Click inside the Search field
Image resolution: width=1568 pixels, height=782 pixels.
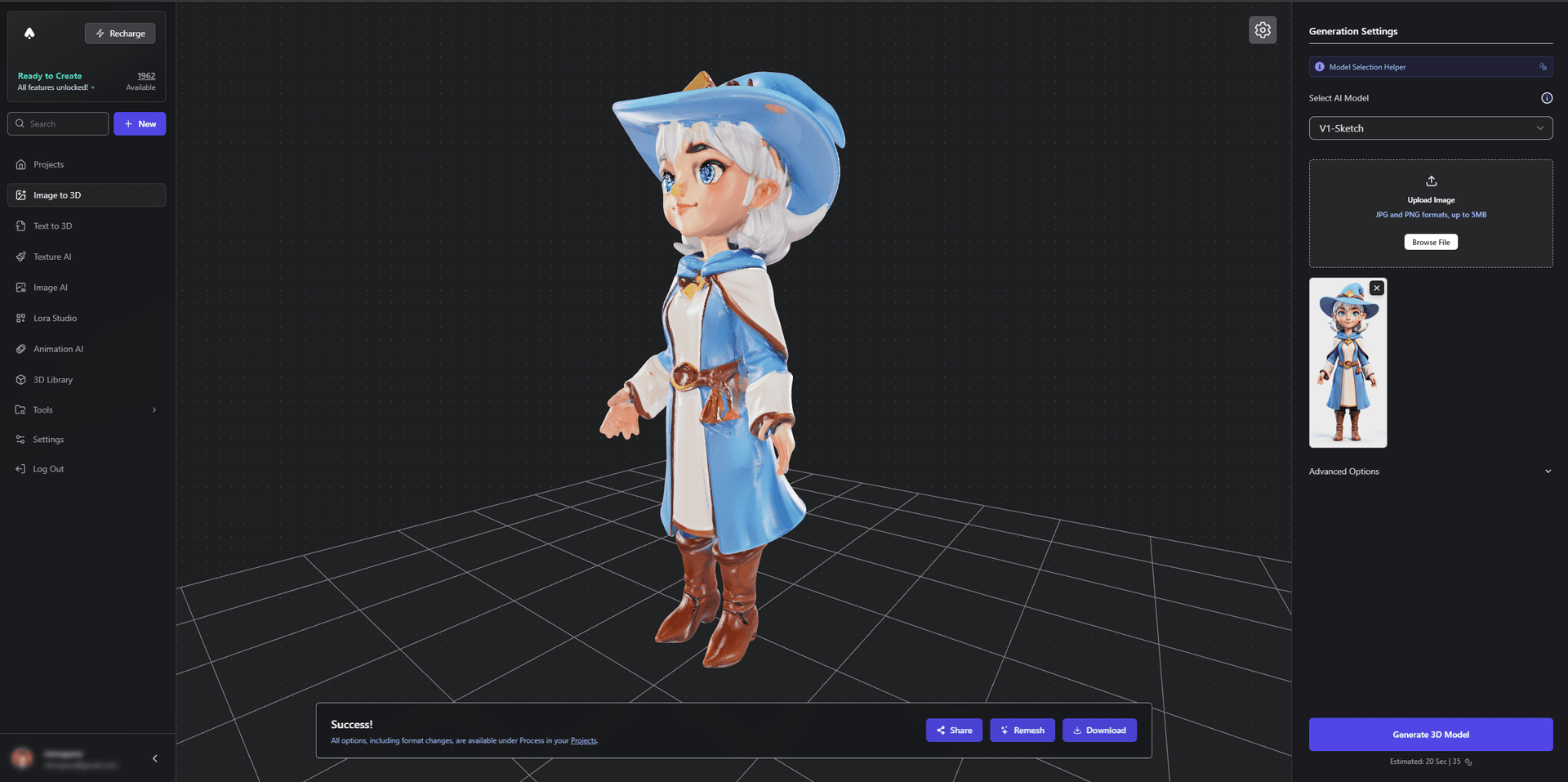click(57, 123)
